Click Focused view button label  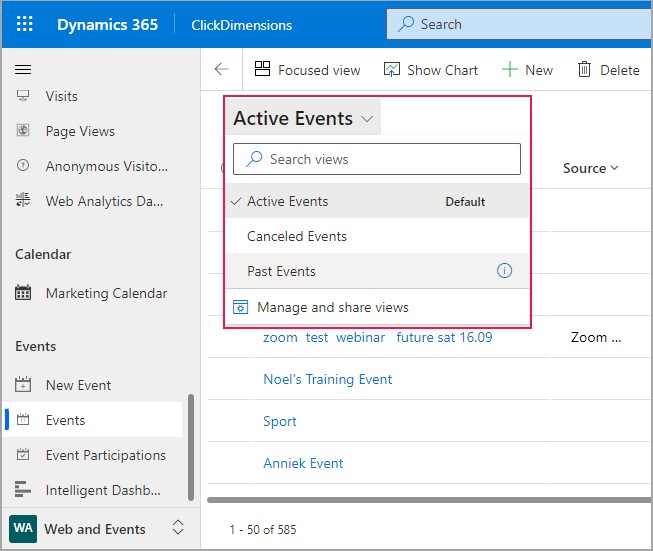pos(319,70)
